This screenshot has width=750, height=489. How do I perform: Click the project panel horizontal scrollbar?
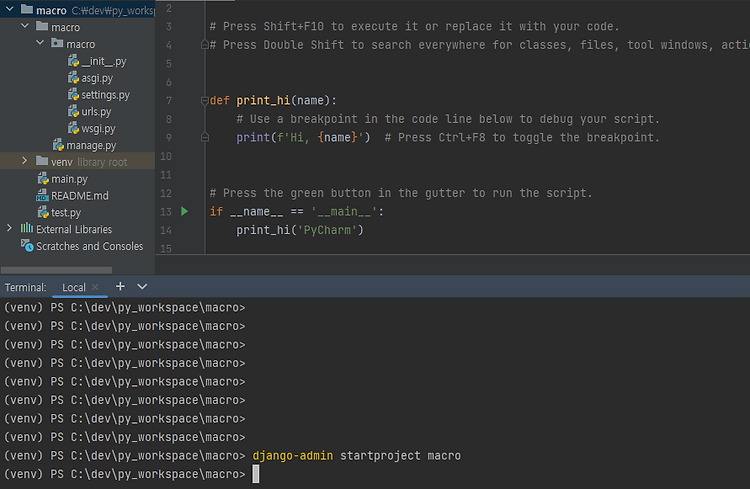coord(56,270)
